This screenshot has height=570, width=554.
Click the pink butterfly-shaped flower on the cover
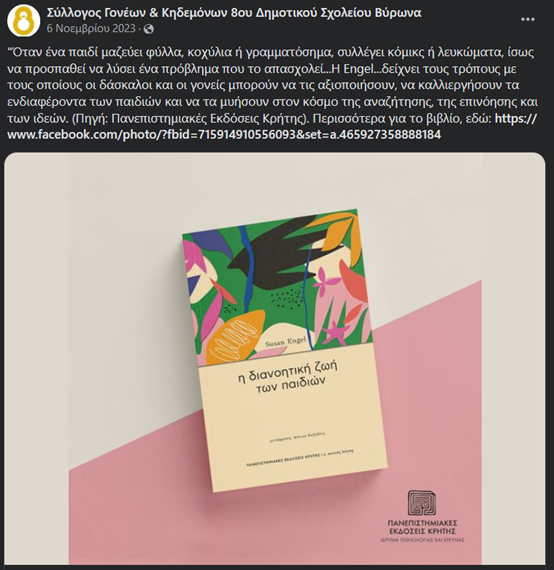click(327, 280)
